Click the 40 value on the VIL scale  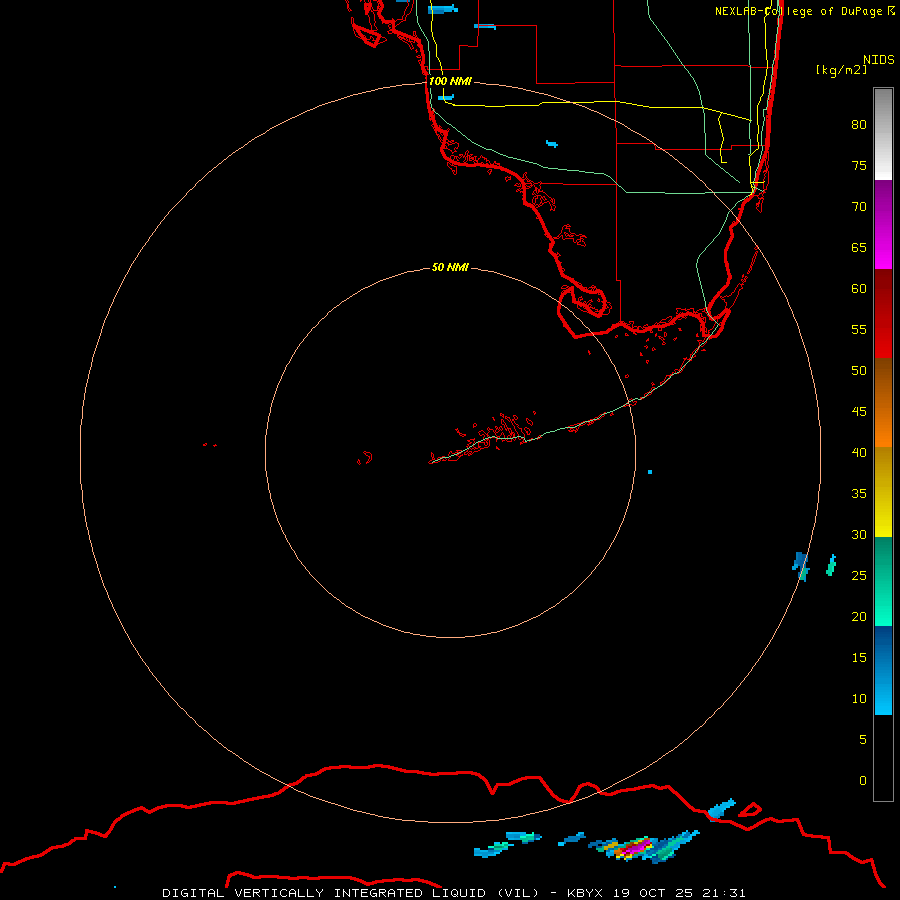[x=859, y=453]
